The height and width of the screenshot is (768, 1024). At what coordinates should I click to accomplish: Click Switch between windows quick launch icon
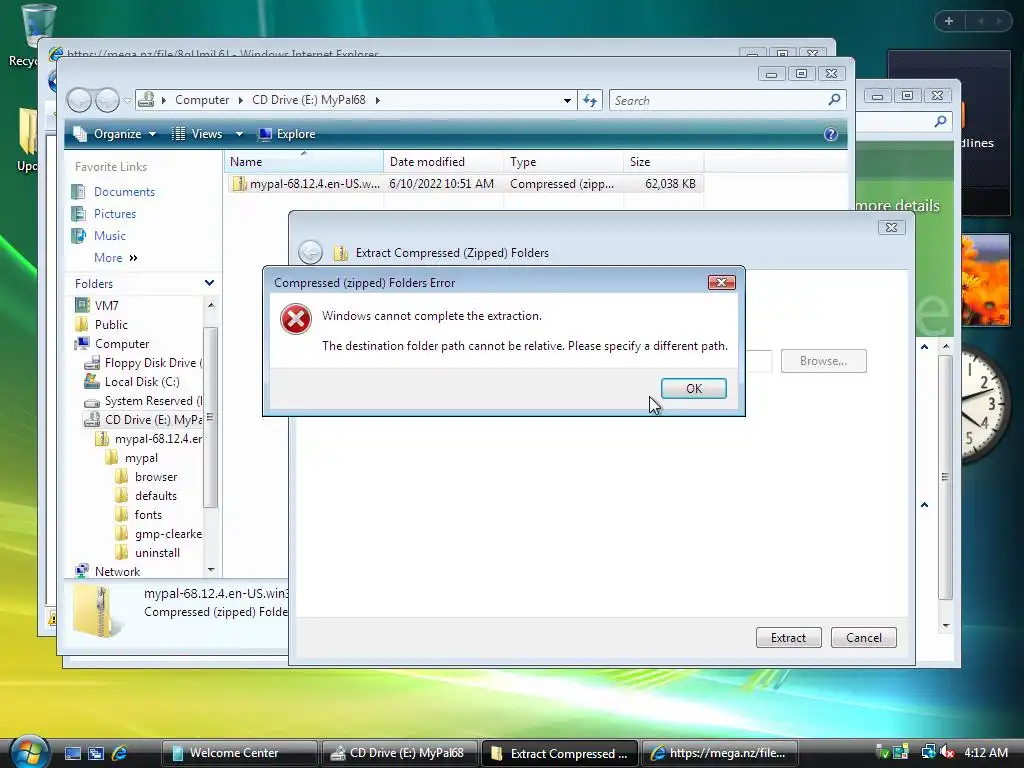(x=96, y=753)
